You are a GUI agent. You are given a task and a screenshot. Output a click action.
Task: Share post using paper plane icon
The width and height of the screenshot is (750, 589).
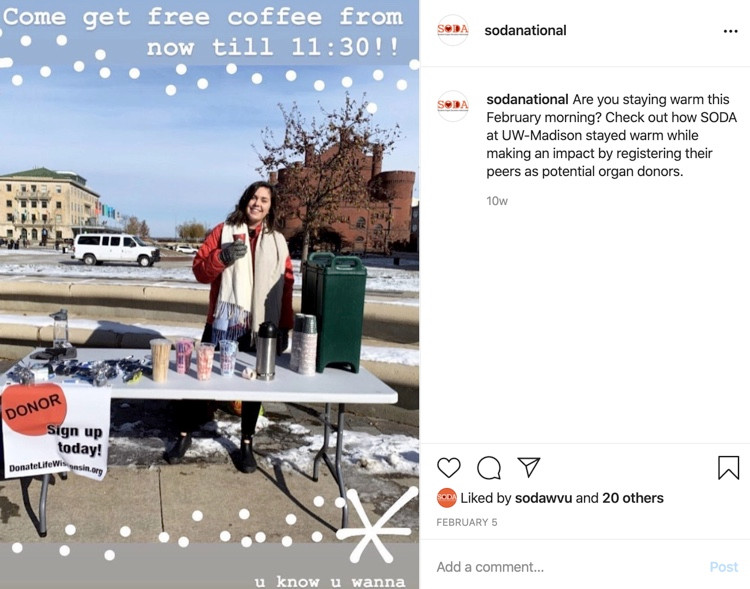pos(529,467)
